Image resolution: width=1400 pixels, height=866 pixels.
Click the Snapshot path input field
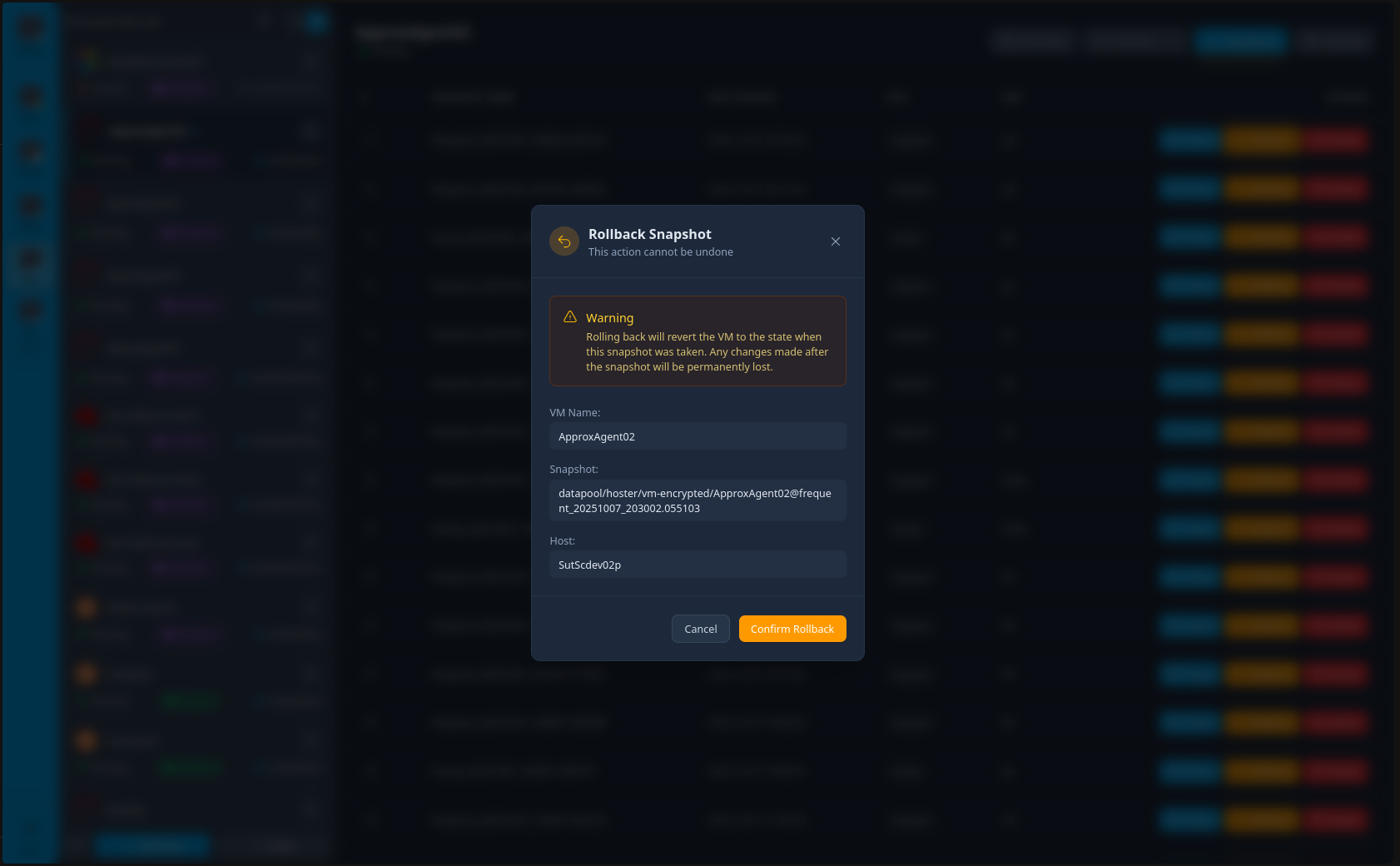coord(698,500)
